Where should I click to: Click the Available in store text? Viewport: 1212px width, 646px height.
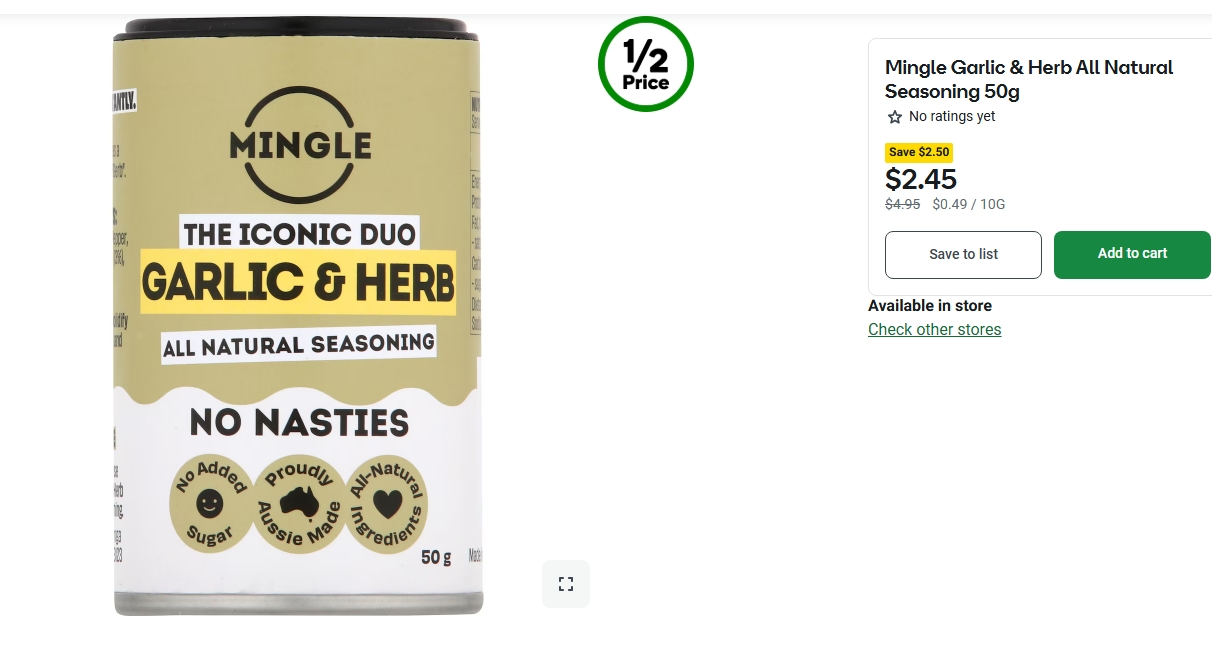tap(930, 306)
